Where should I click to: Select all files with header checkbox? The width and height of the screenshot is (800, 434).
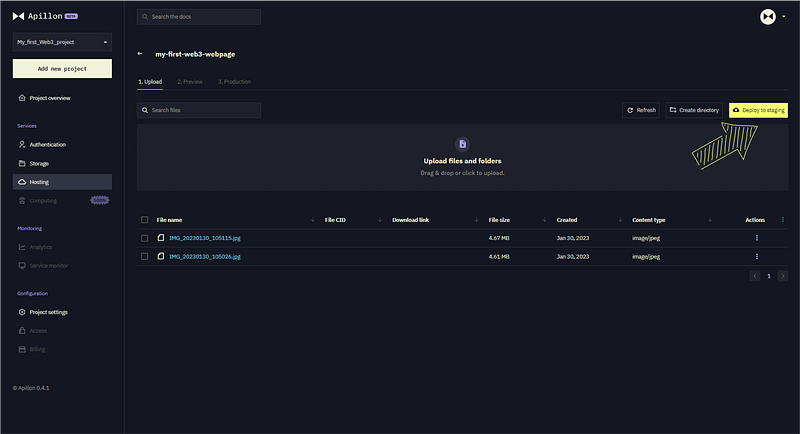pyautogui.click(x=144, y=220)
